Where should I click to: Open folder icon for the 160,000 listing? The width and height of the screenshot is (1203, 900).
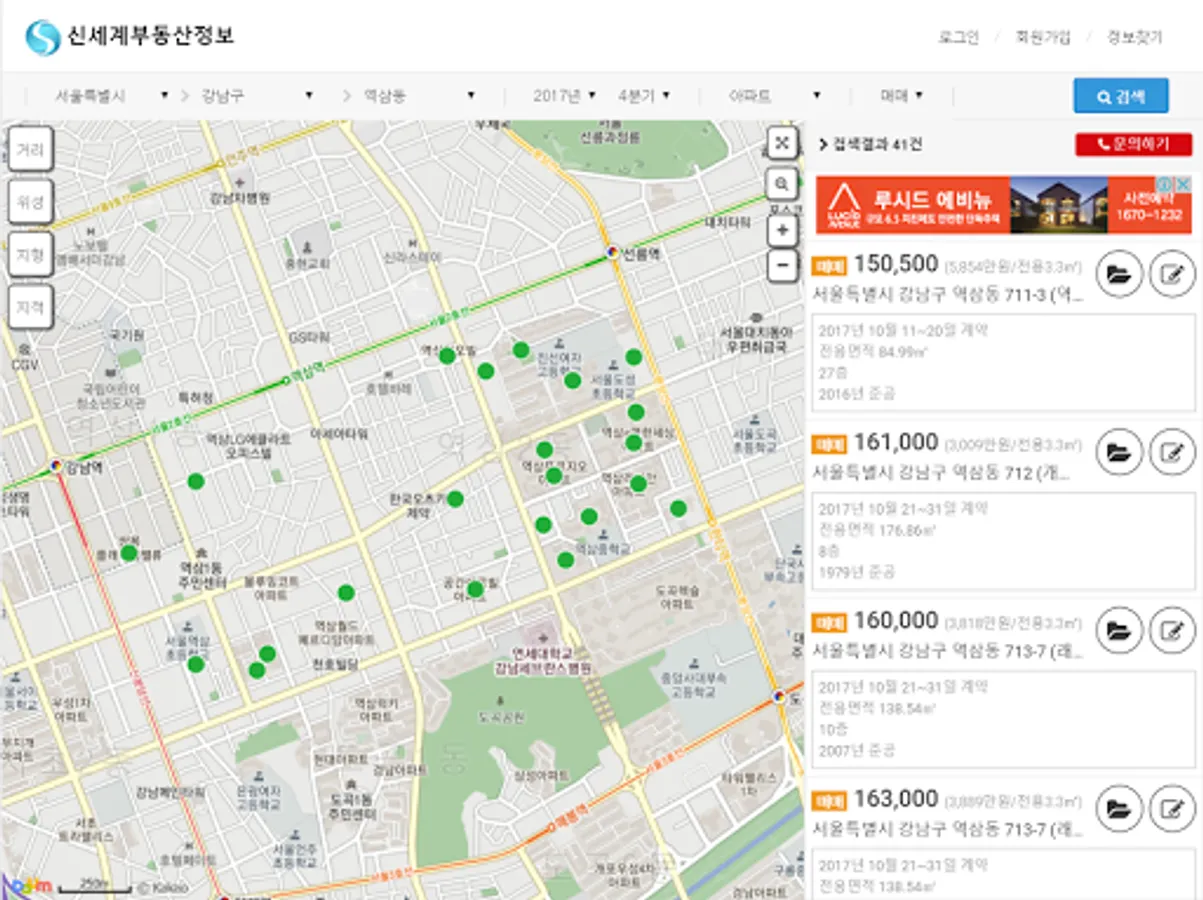point(1120,630)
